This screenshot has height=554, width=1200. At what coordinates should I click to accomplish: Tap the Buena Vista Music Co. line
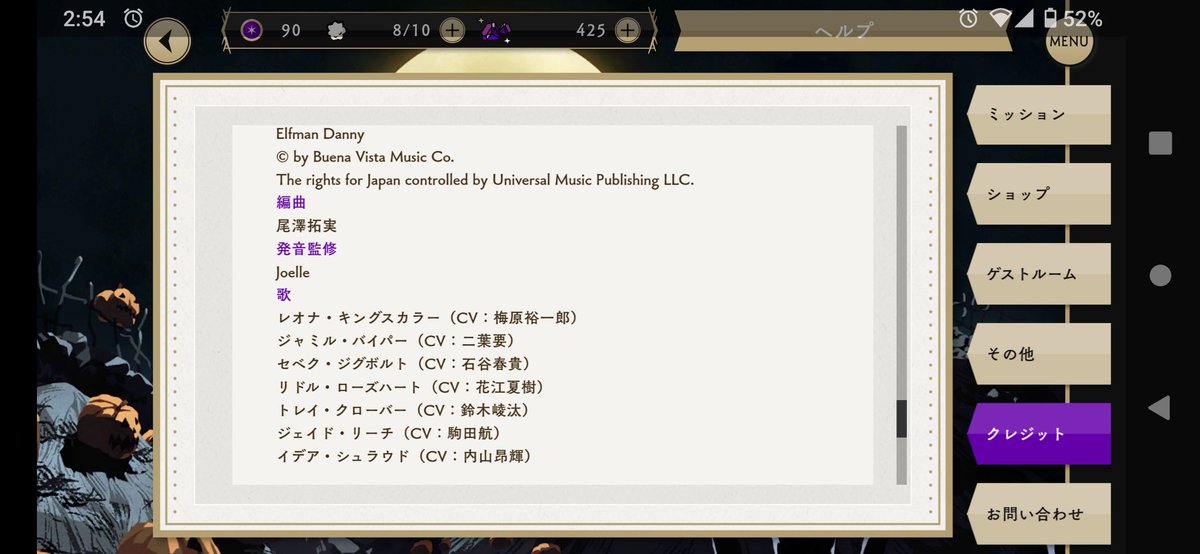pos(365,157)
